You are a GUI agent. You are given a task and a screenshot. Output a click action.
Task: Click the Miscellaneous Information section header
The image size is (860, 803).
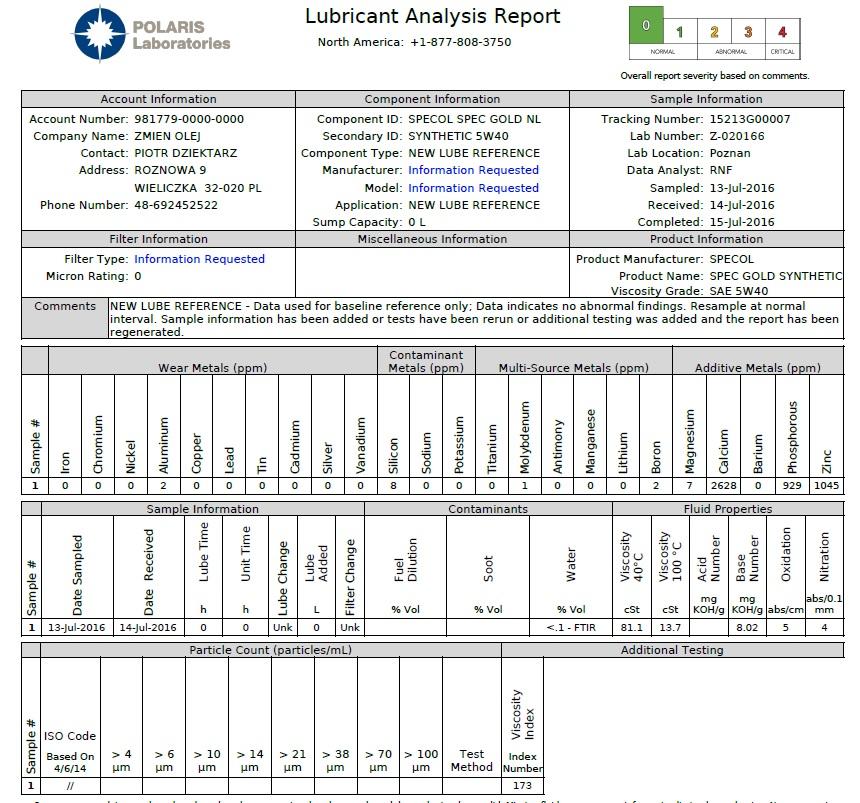(432, 239)
